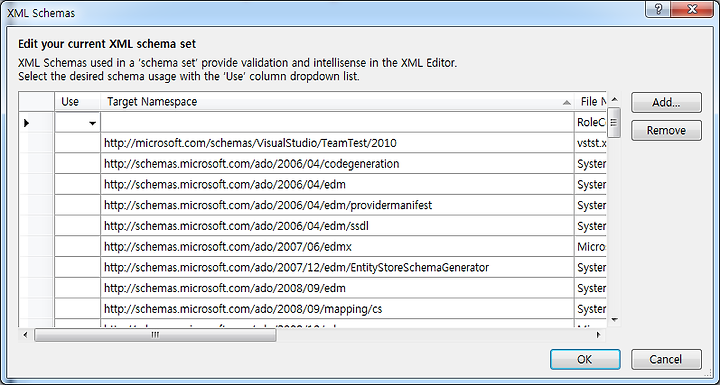Screen dimensions: 720x385
Task: Select the ado/2006/04/edm namespace cell
Action: [x=338, y=185]
